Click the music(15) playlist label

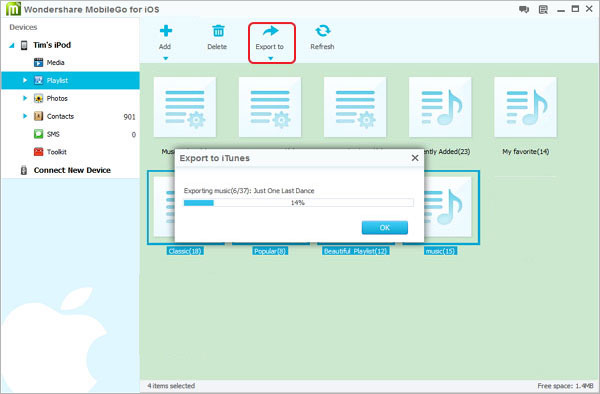[x=440, y=251]
